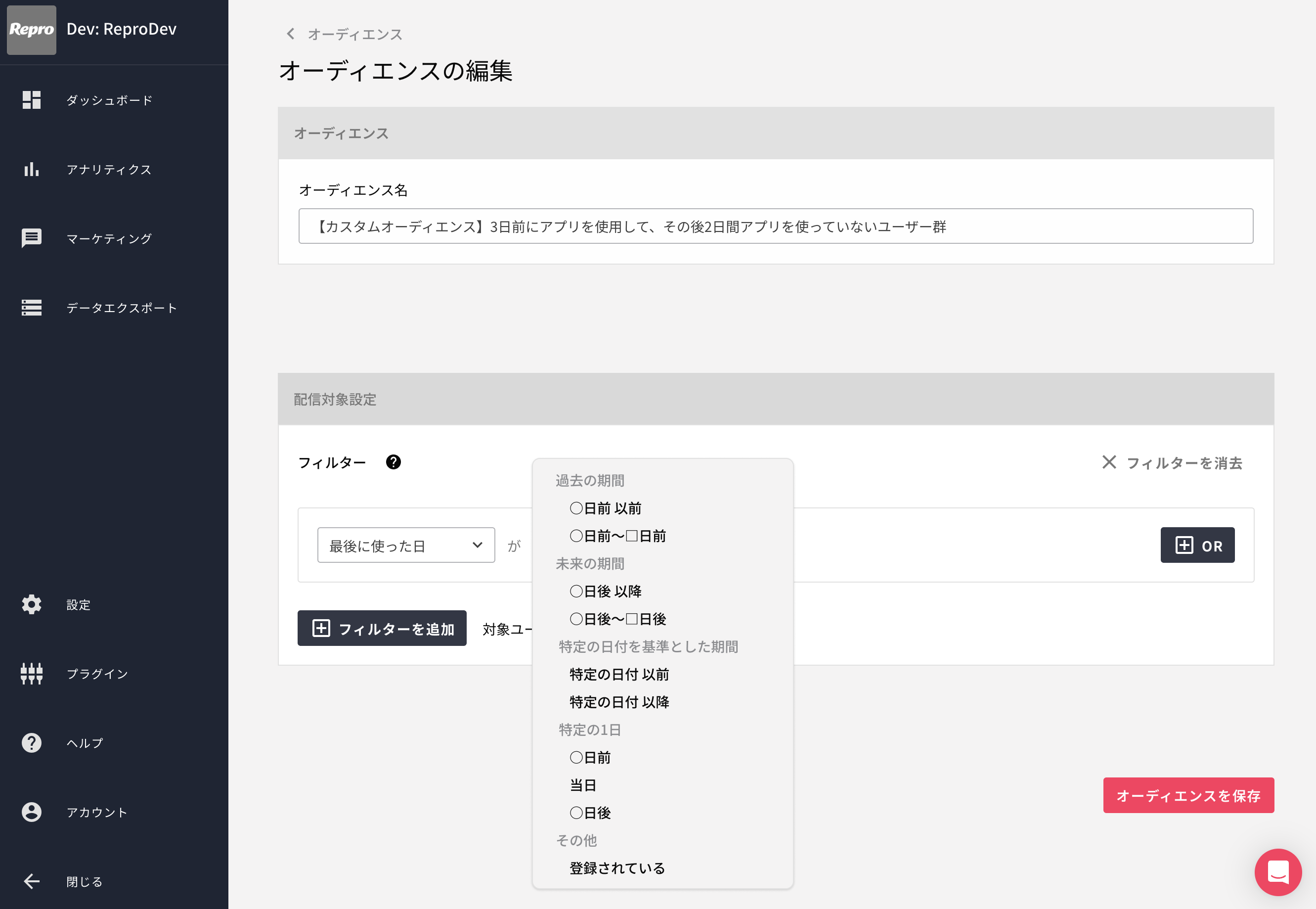The width and height of the screenshot is (1316, 909).
Task: Open マーケティング menu label
Action: coord(109,239)
